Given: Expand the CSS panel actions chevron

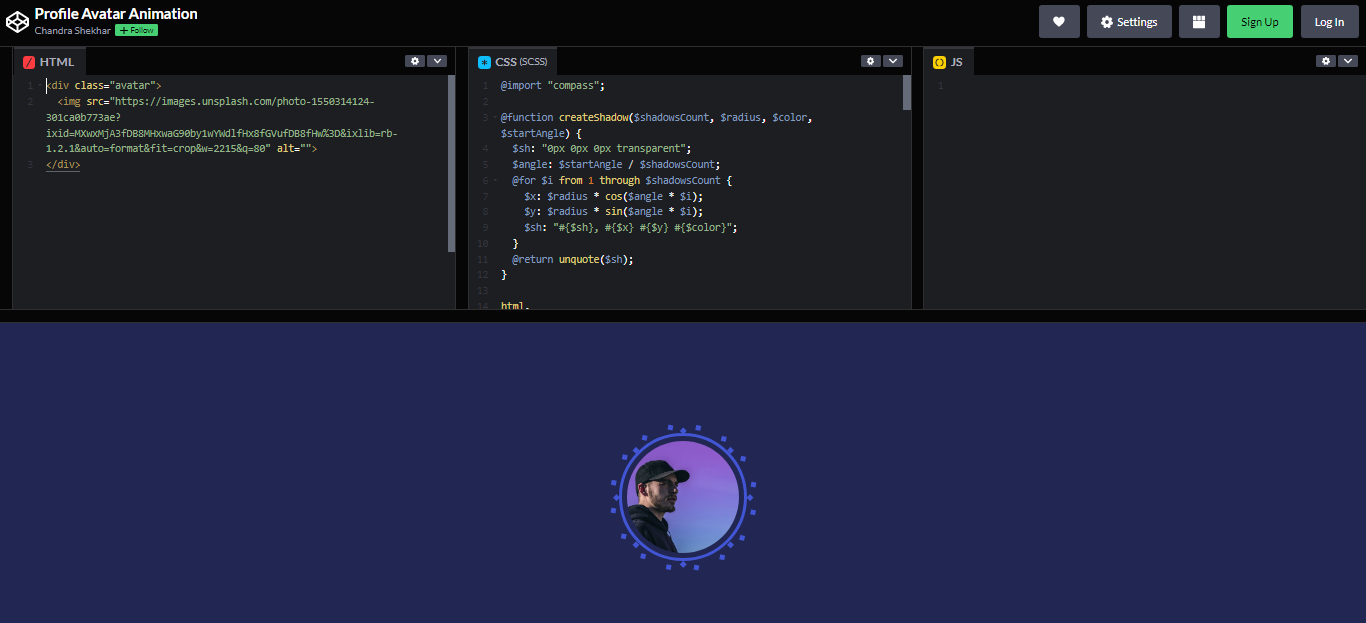Looking at the screenshot, I should pyautogui.click(x=893, y=60).
